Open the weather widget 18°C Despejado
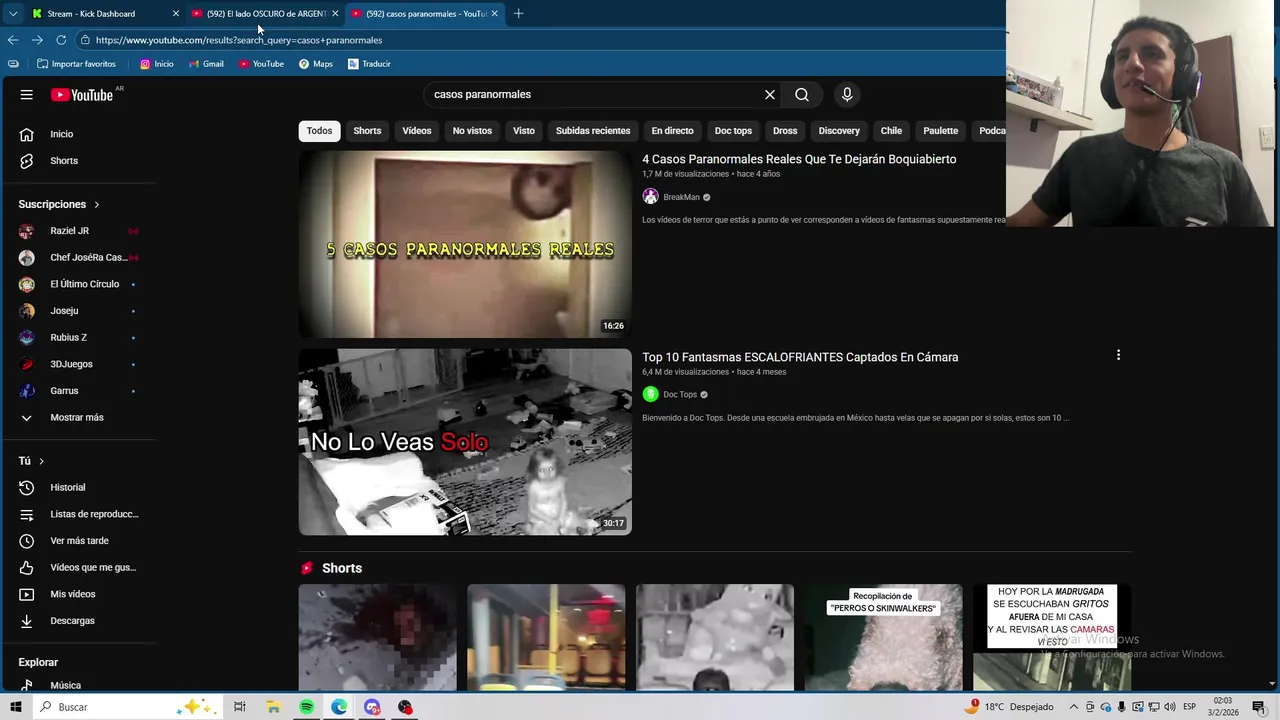The height and width of the screenshot is (720, 1280). click(1009, 707)
